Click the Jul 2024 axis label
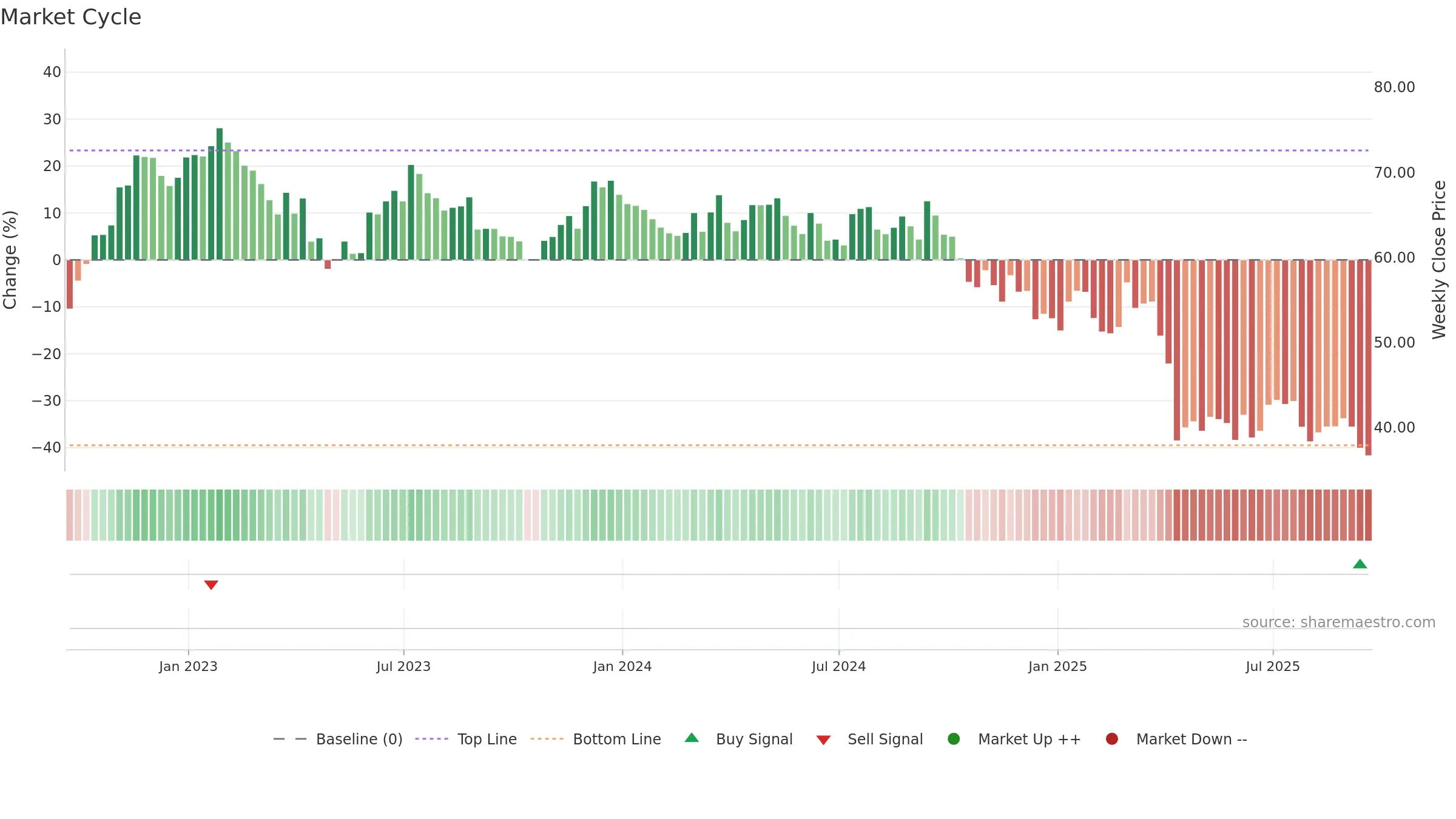Screen dimensions: 1456x819 pos(839,666)
